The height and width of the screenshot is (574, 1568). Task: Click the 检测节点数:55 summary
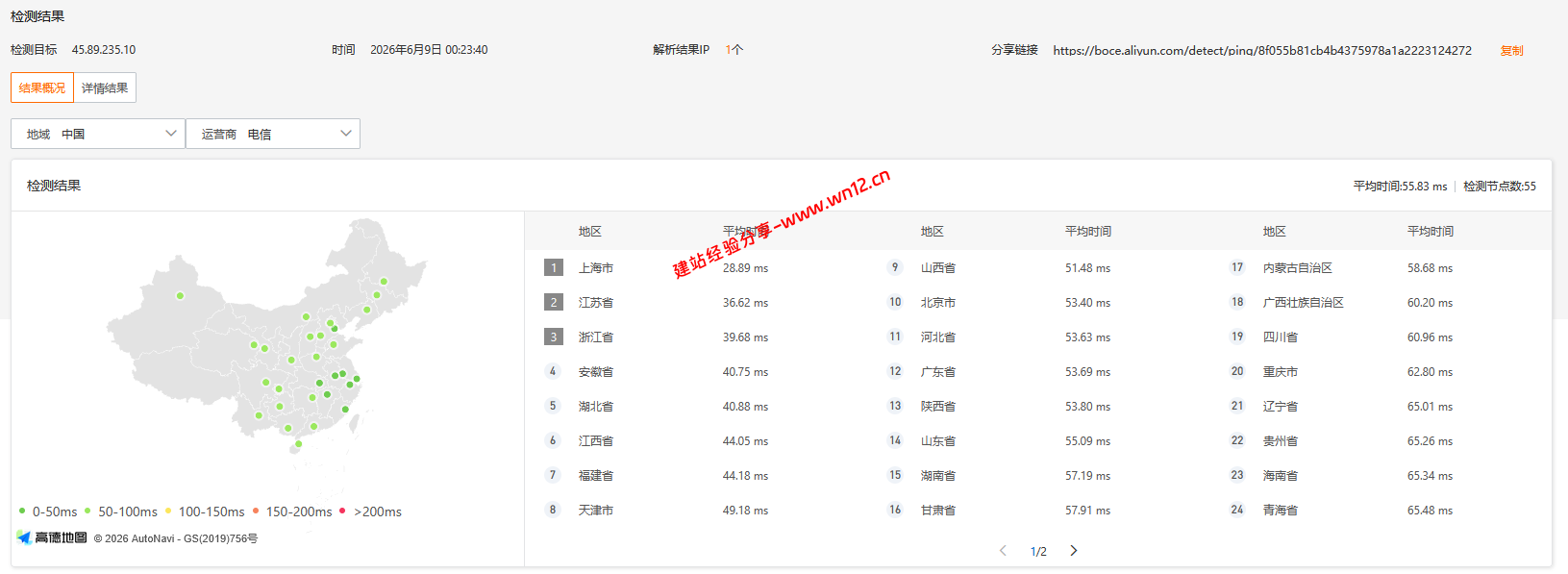1500,187
